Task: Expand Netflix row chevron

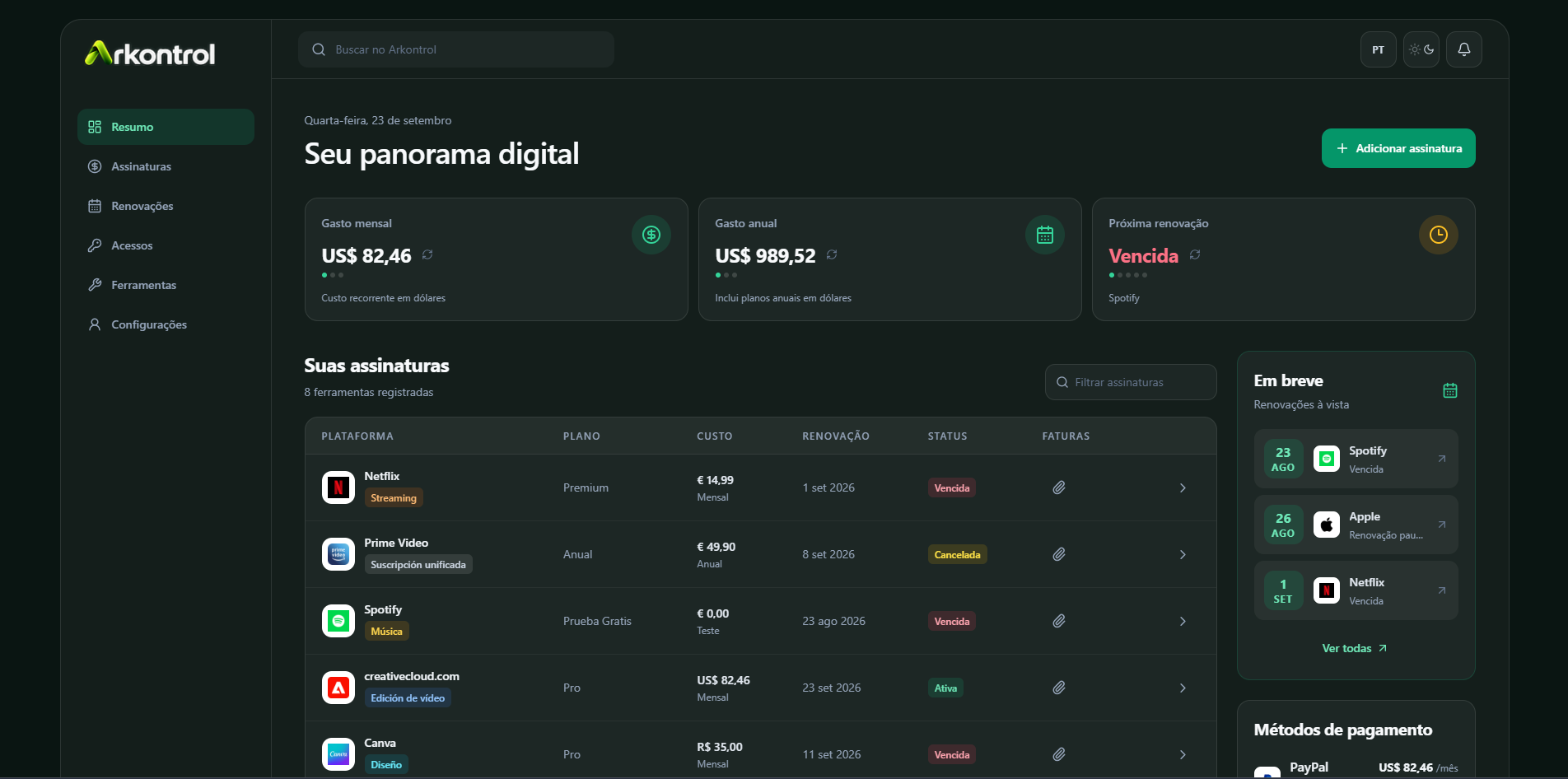Action: pyautogui.click(x=1183, y=488)
